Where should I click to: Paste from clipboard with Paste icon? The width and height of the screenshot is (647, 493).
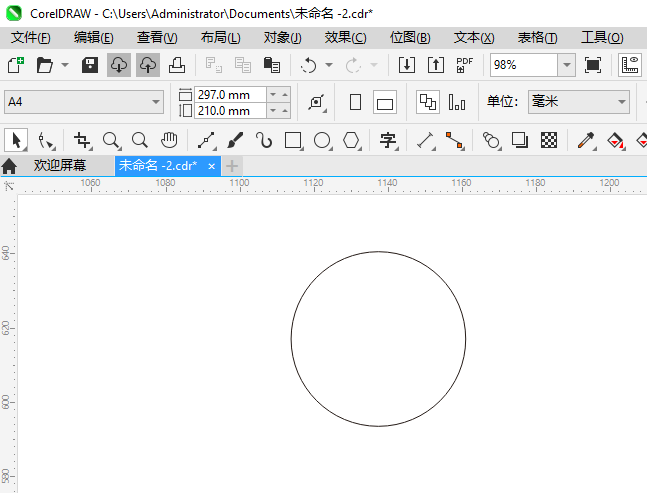coord(272,65)
